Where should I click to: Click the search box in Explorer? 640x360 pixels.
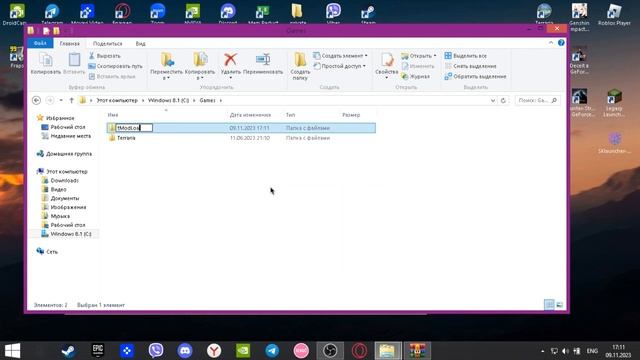[x=537, y=100]
